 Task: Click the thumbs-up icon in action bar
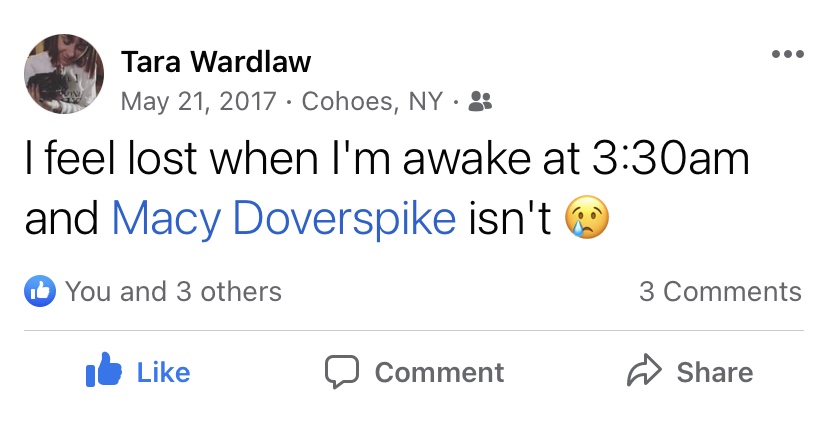pos(105,372)
